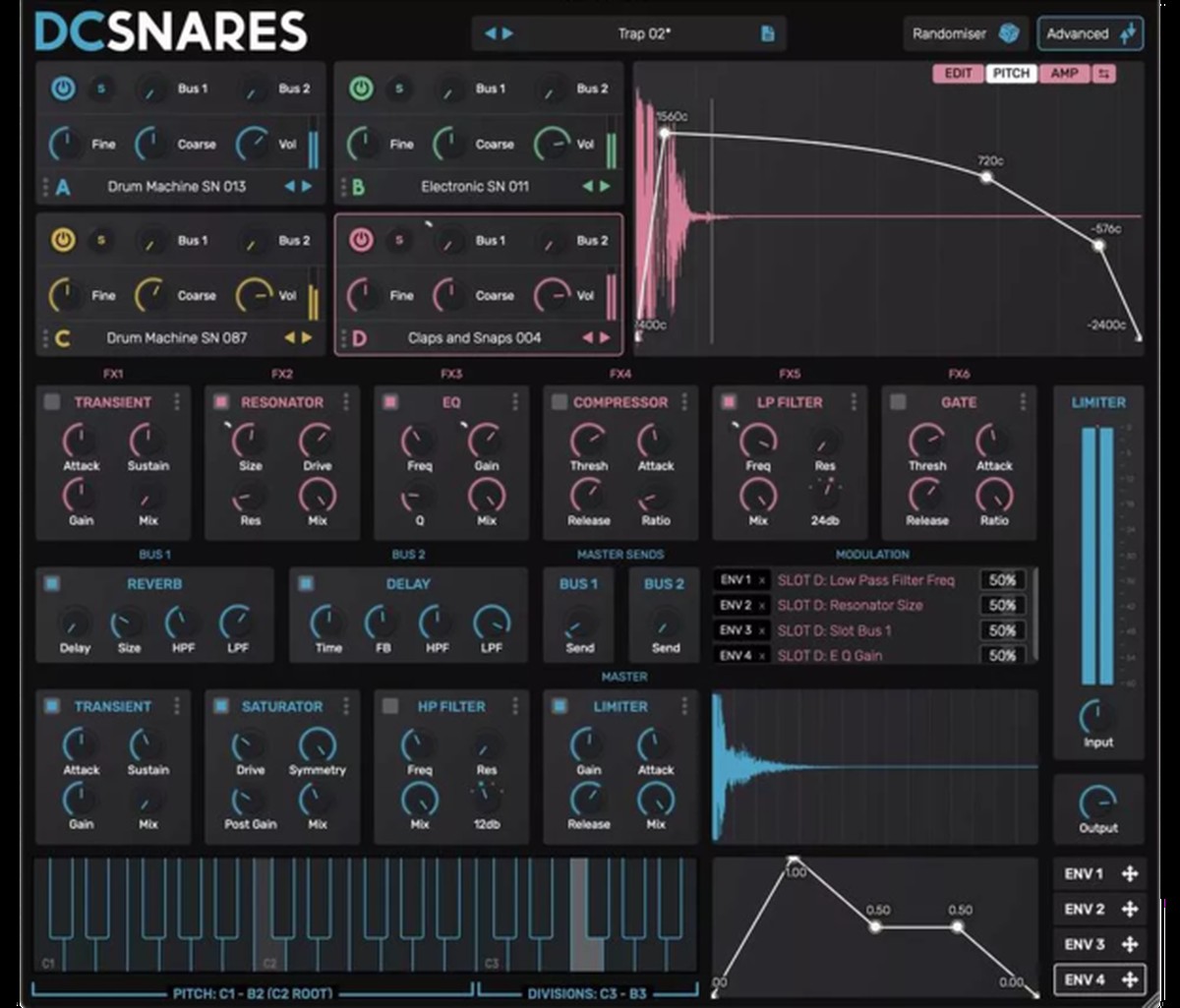Click the Limiter Output knob
The image size is (1180, 1008).
[x=1097, y=802]
